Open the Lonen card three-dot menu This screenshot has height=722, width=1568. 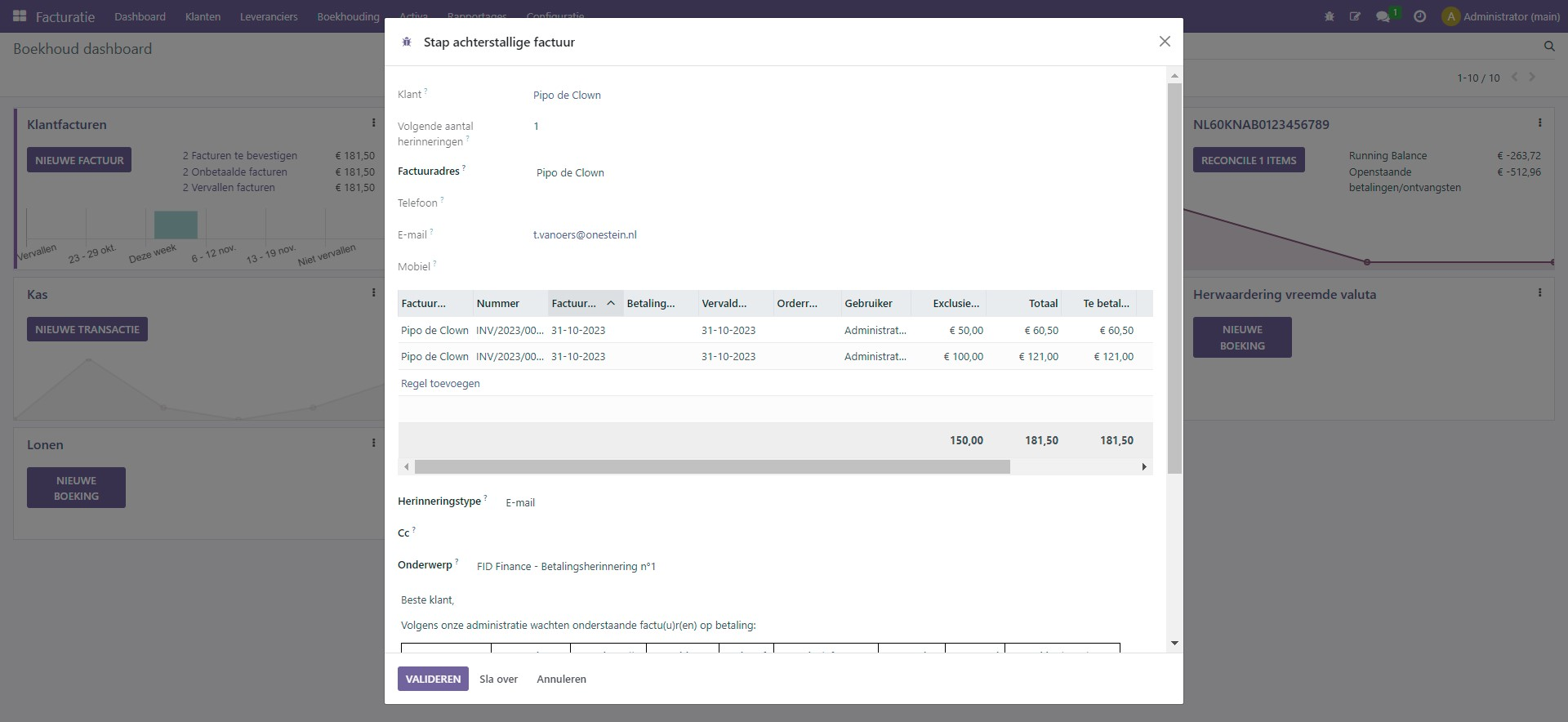(x=374, y=443)
